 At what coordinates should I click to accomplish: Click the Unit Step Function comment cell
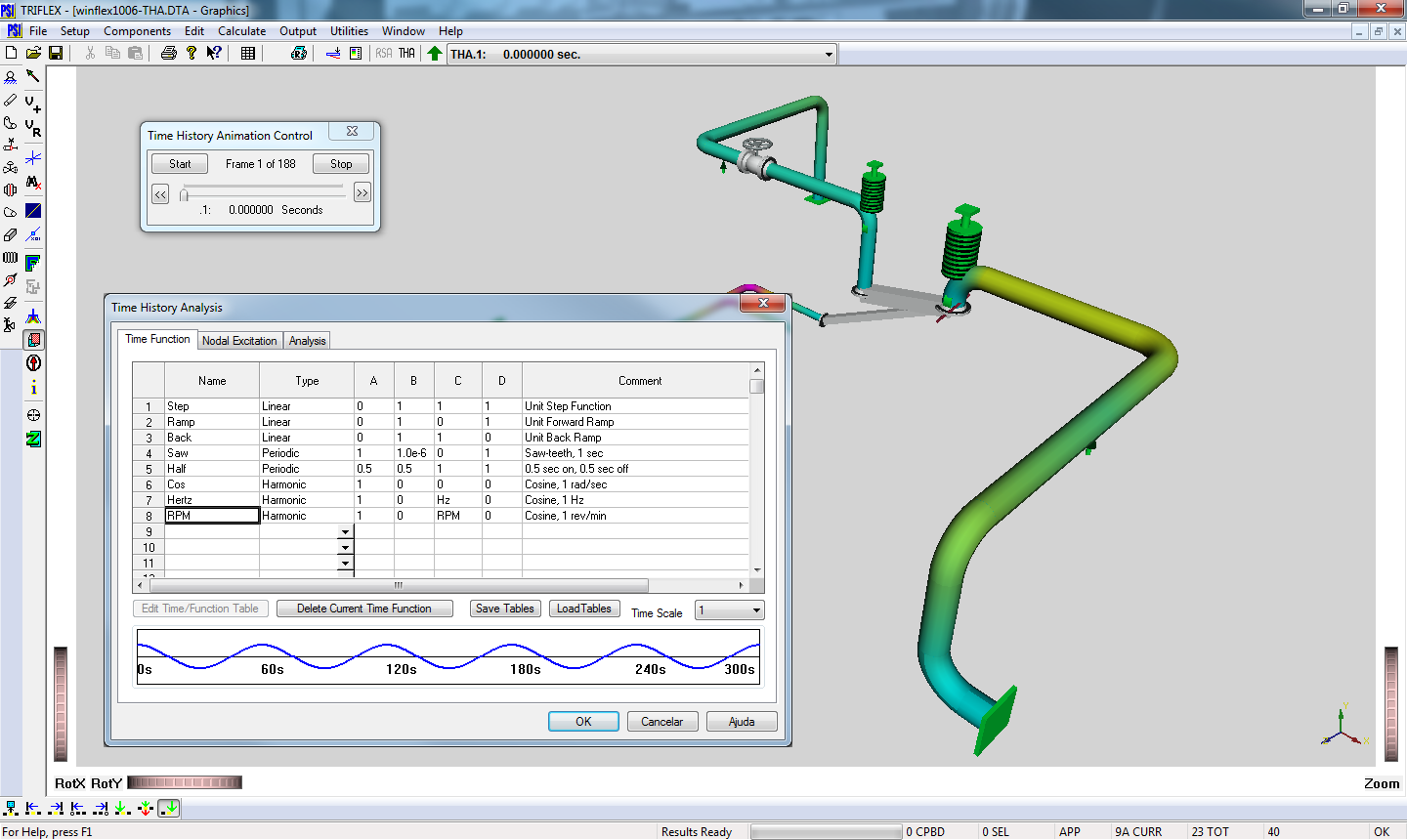(635, 406)
